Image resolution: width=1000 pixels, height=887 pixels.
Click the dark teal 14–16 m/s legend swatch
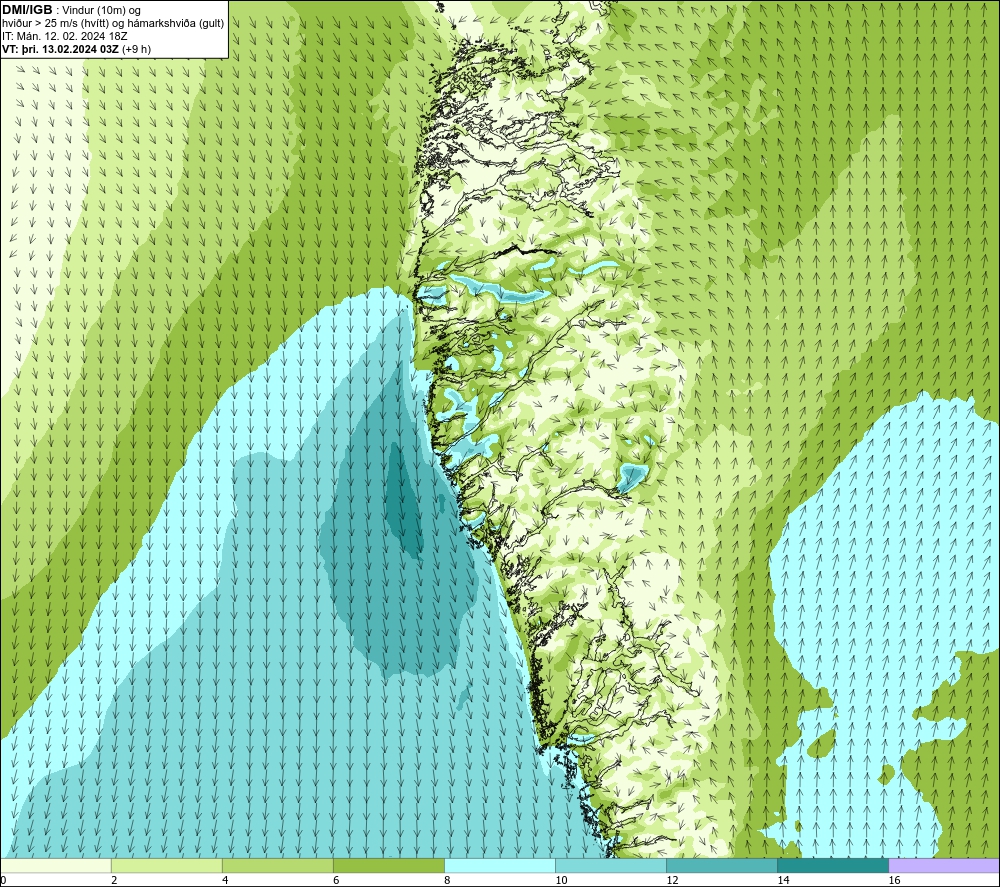click(832, 865)
